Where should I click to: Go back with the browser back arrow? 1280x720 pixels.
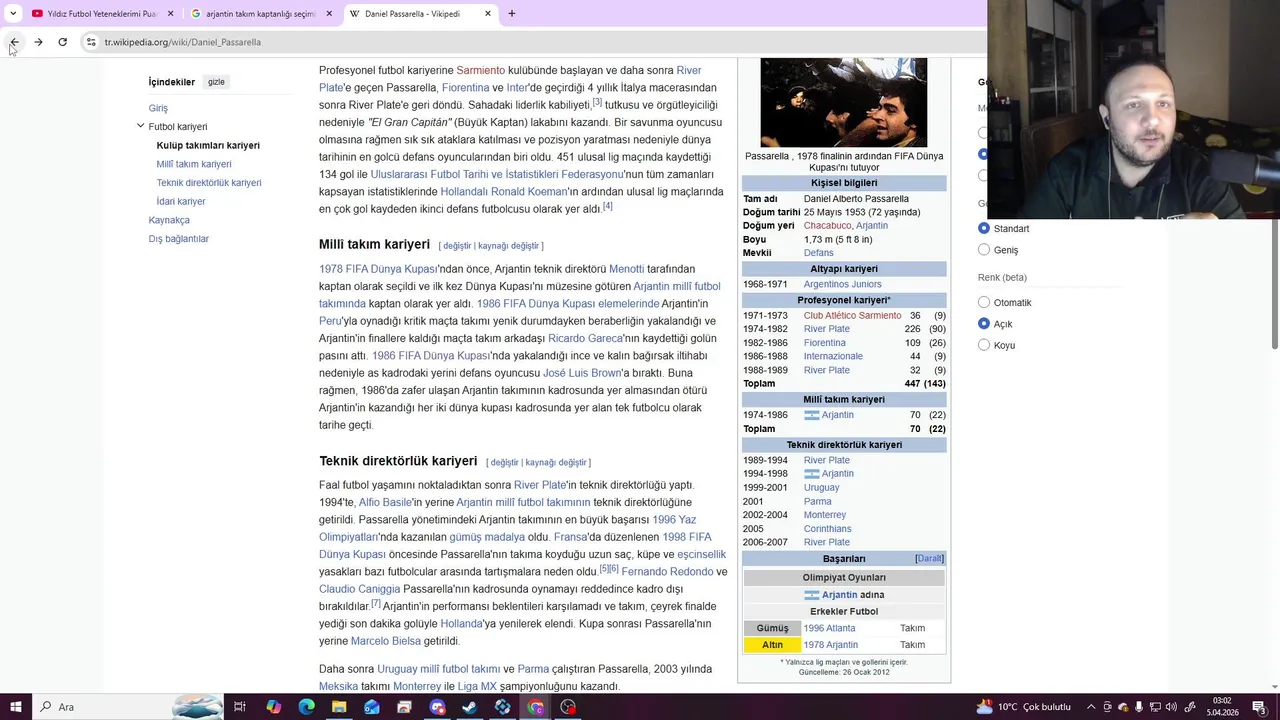(x=14, y=42)
